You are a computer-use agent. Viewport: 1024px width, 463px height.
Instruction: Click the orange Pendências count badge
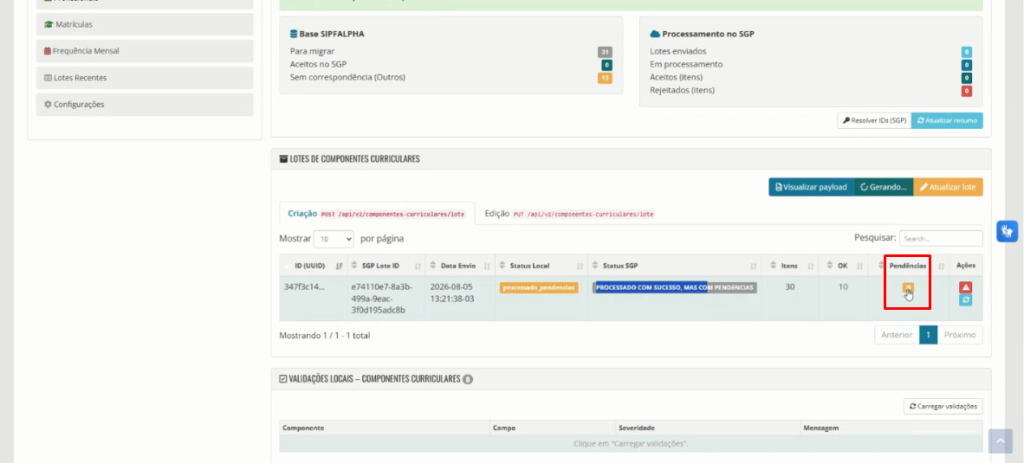click(x=908, y=287)
